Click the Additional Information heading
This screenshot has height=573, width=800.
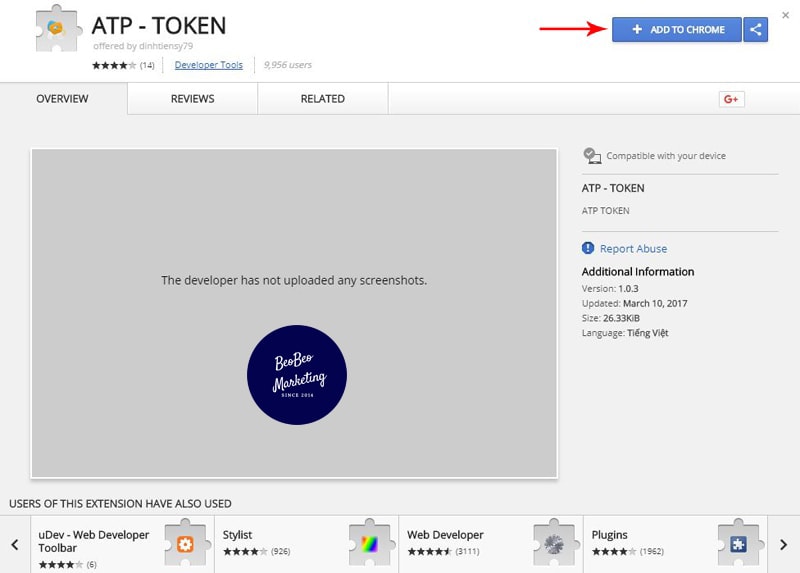coord(638,271)
